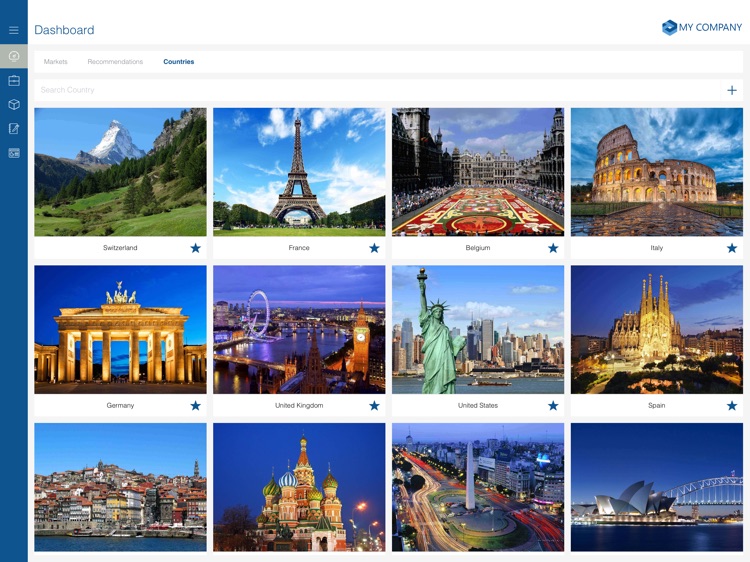The image size is (750, 562).
Task: Open the hamburger menu in the sidebar
Action: point(14,30)
